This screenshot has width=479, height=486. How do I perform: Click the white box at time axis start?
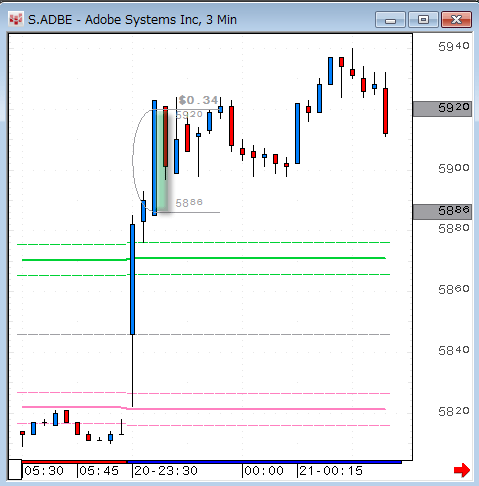pos(15,469)
